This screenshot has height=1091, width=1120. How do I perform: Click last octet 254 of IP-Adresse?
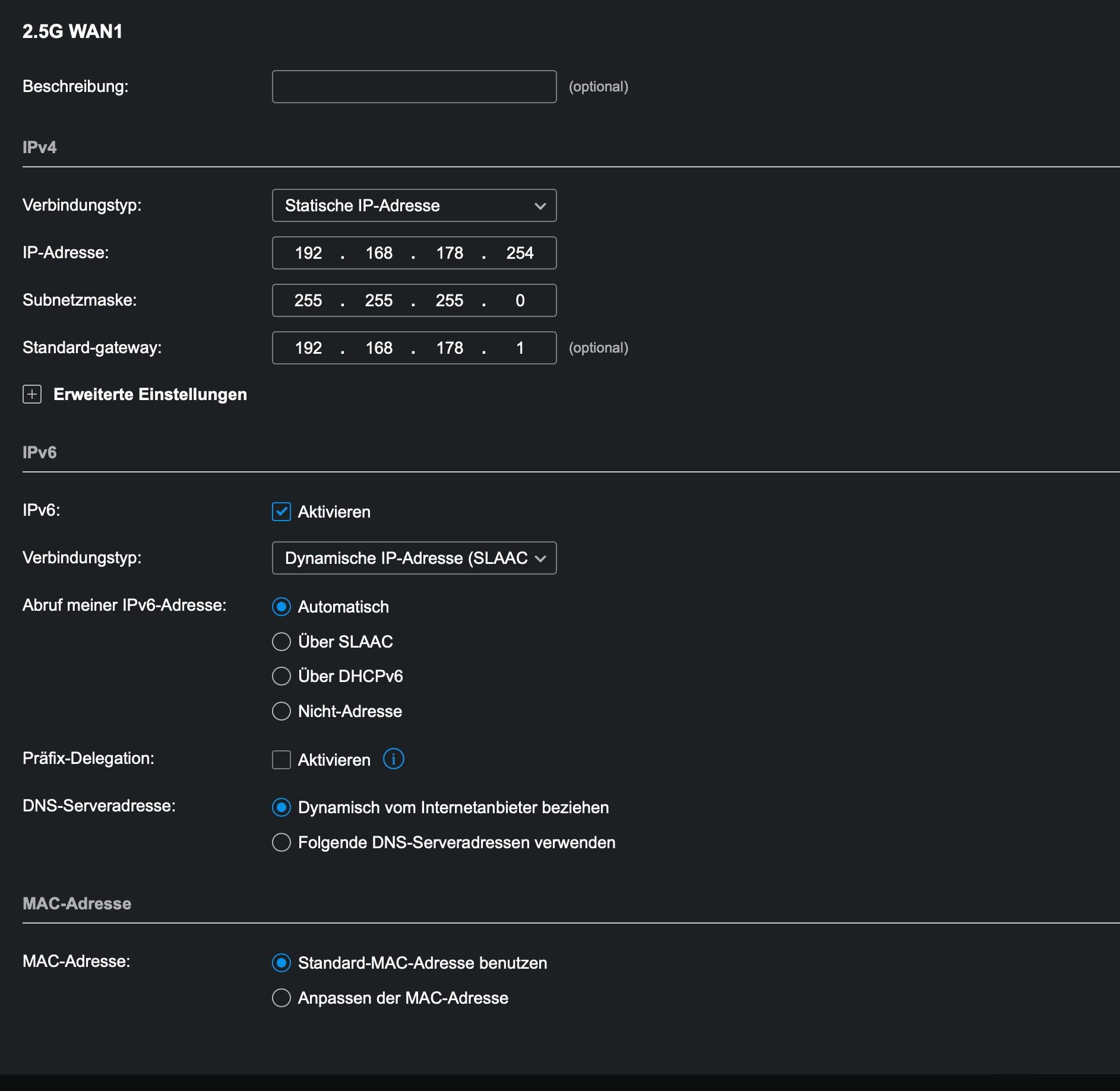click(520, 253)
